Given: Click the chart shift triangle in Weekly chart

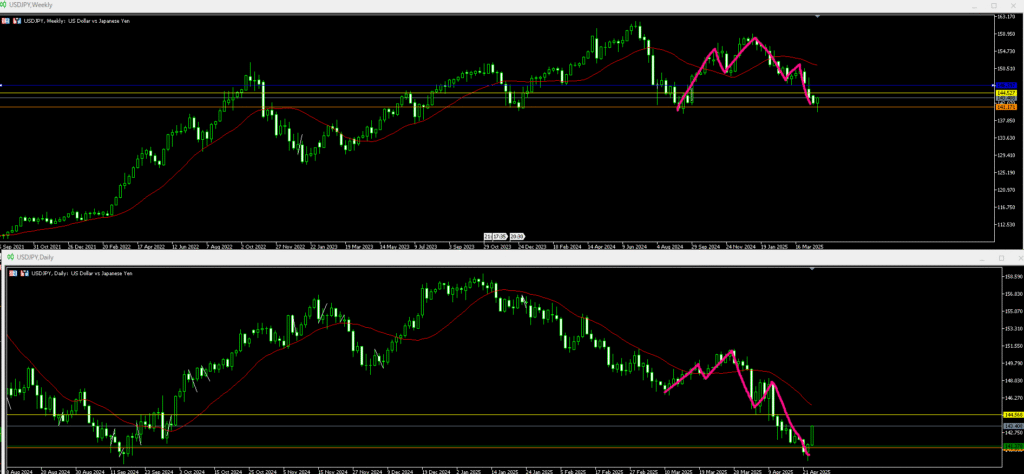Looking at the screenshot, I should (x=818, y=16).
